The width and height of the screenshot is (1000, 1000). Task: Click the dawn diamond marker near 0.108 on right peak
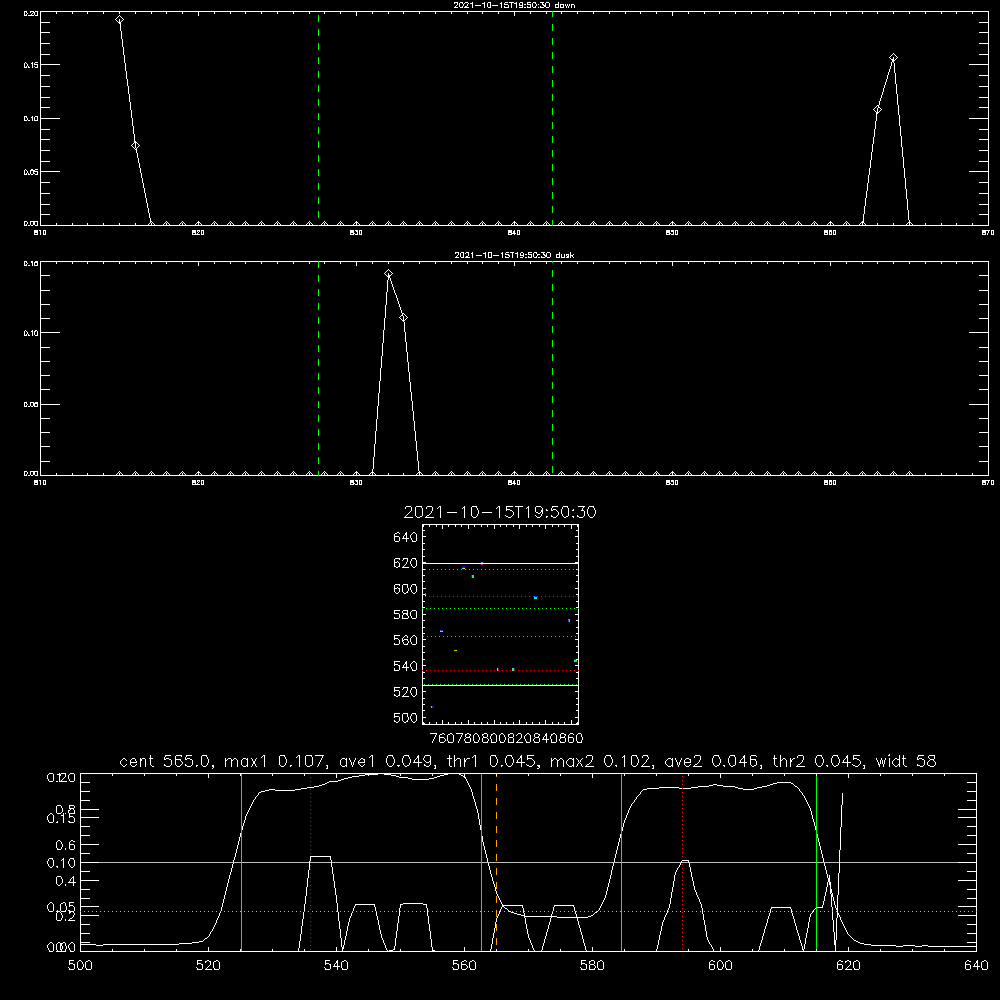pos(878,110)
